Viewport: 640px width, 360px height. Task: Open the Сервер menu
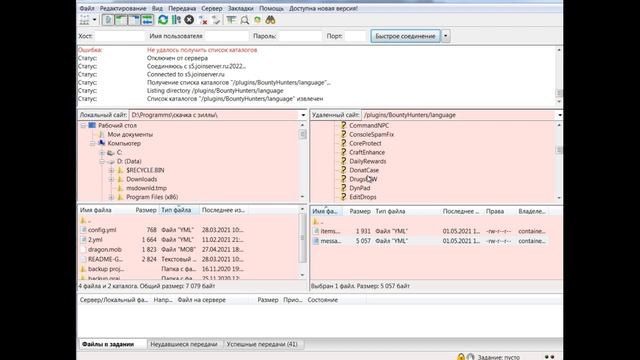pyautogui.click(x=212, y=8)
